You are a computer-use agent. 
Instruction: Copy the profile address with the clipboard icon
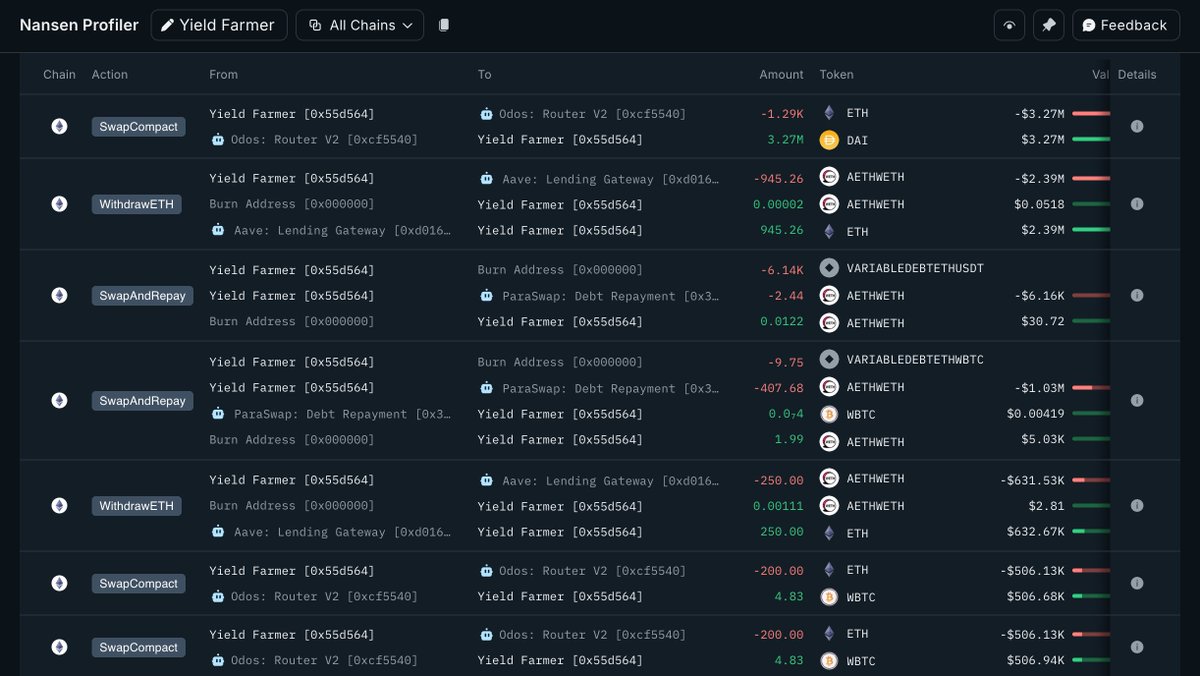point(444,25)
